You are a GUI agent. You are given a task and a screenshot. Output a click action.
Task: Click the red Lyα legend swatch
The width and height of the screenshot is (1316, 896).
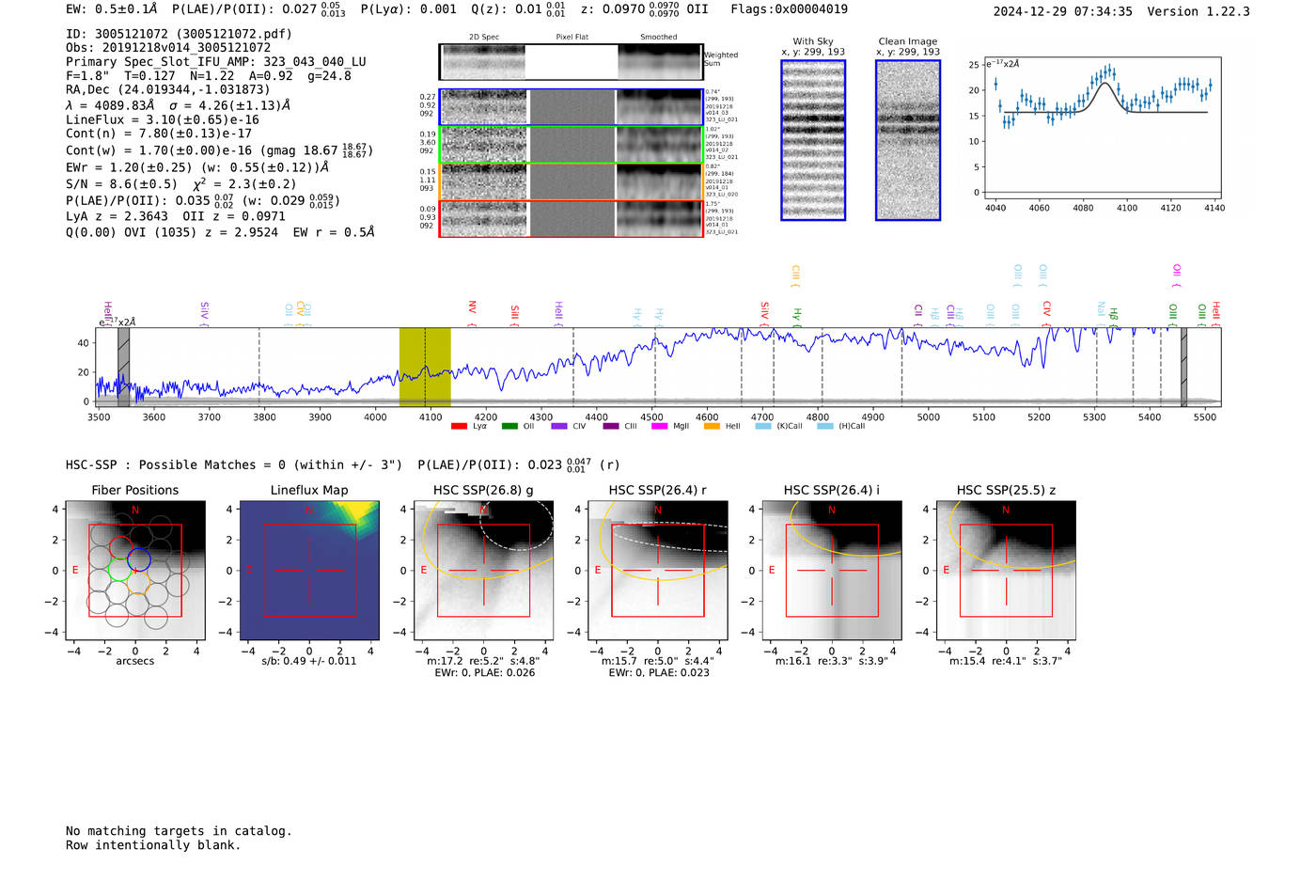click(459, 427)
